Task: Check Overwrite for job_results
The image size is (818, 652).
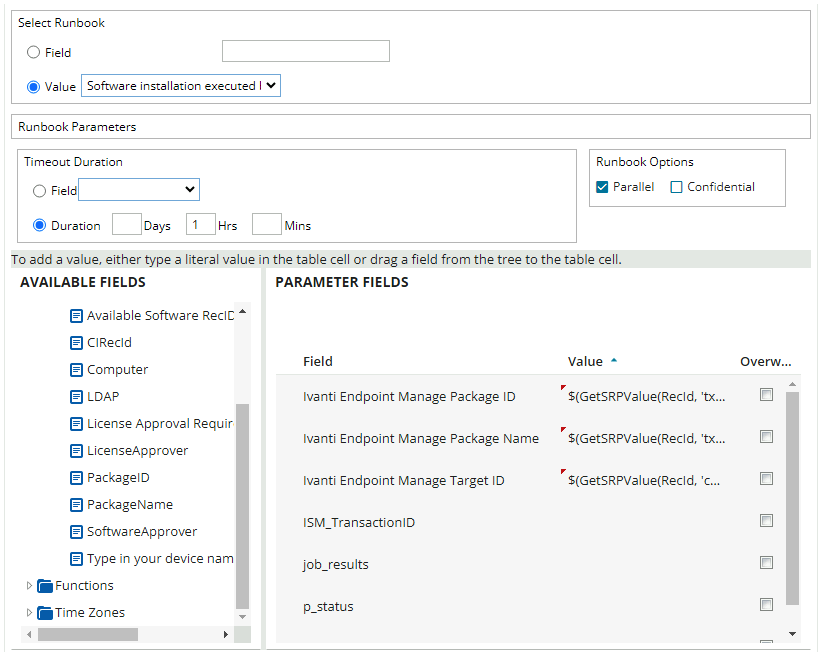Action: [766, 563]
